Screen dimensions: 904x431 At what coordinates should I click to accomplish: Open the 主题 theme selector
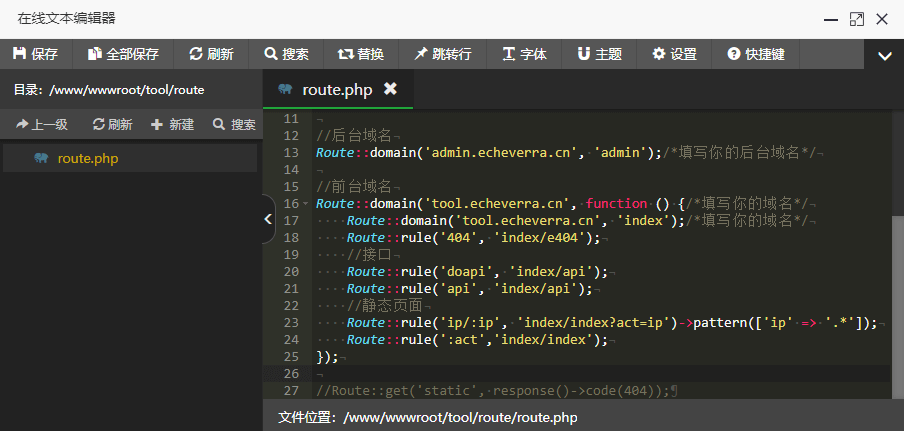[x=600, y=54]
